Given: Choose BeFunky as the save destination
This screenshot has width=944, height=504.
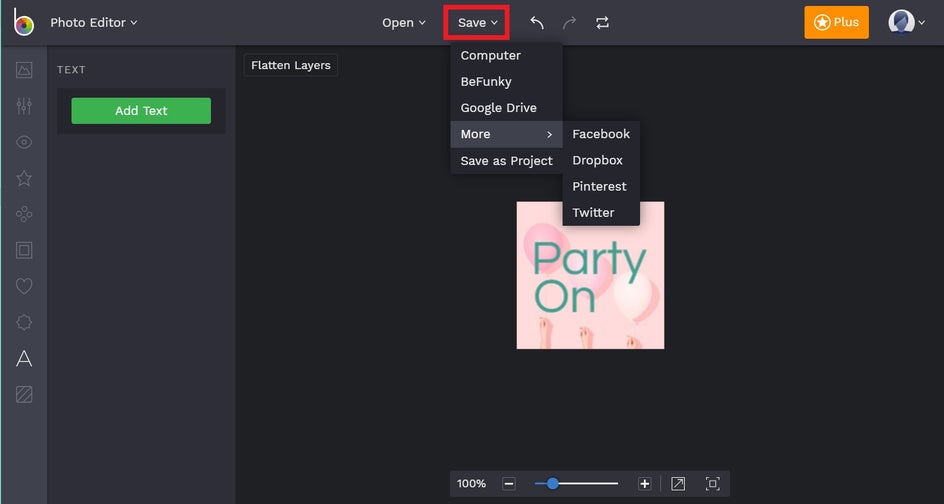Looking at the screenshot, I should (x=506, y=82).
